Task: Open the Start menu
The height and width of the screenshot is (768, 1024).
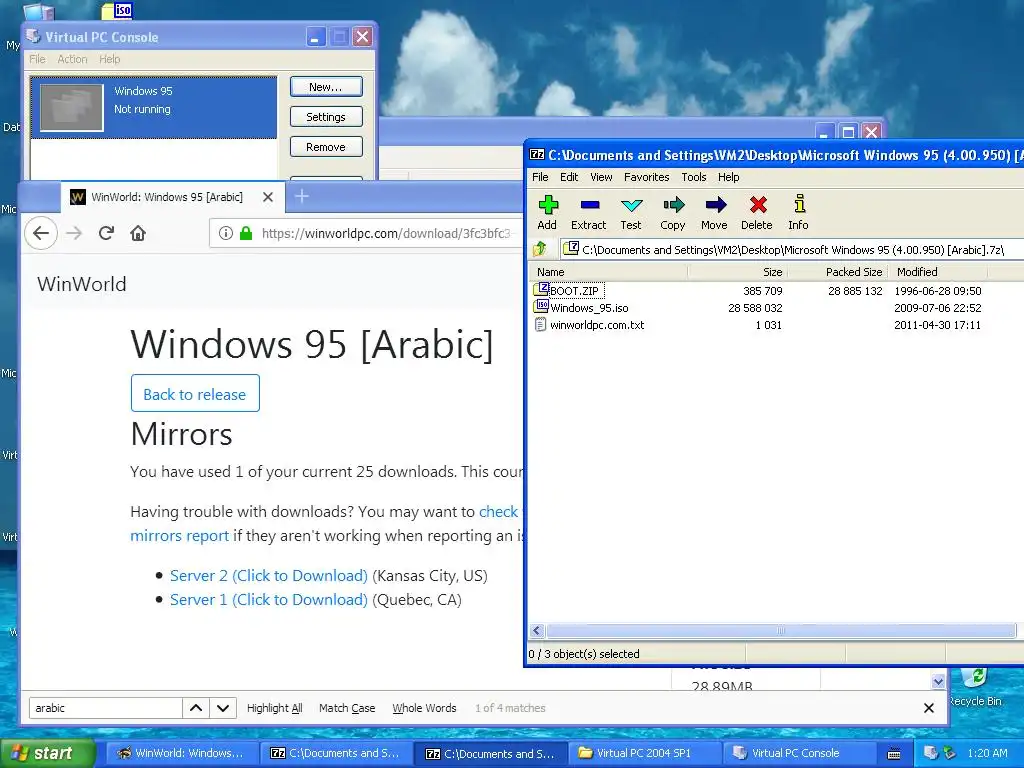Action: (47, 753)
